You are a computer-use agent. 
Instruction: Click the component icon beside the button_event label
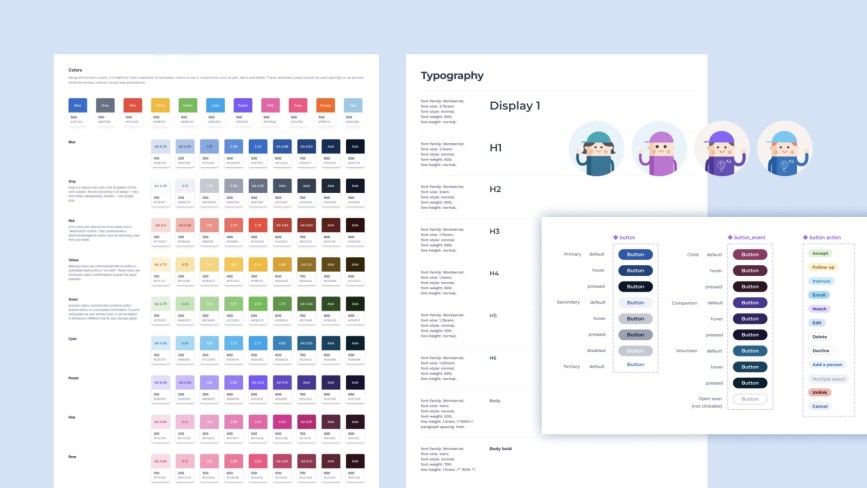pos(730,238)
